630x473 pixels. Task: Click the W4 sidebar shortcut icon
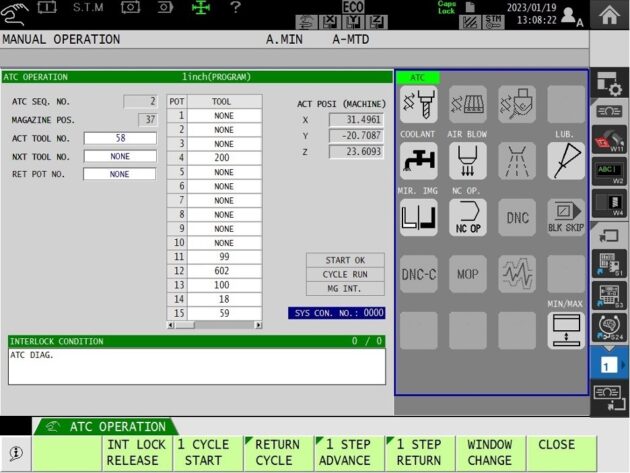tap(609, 204)
